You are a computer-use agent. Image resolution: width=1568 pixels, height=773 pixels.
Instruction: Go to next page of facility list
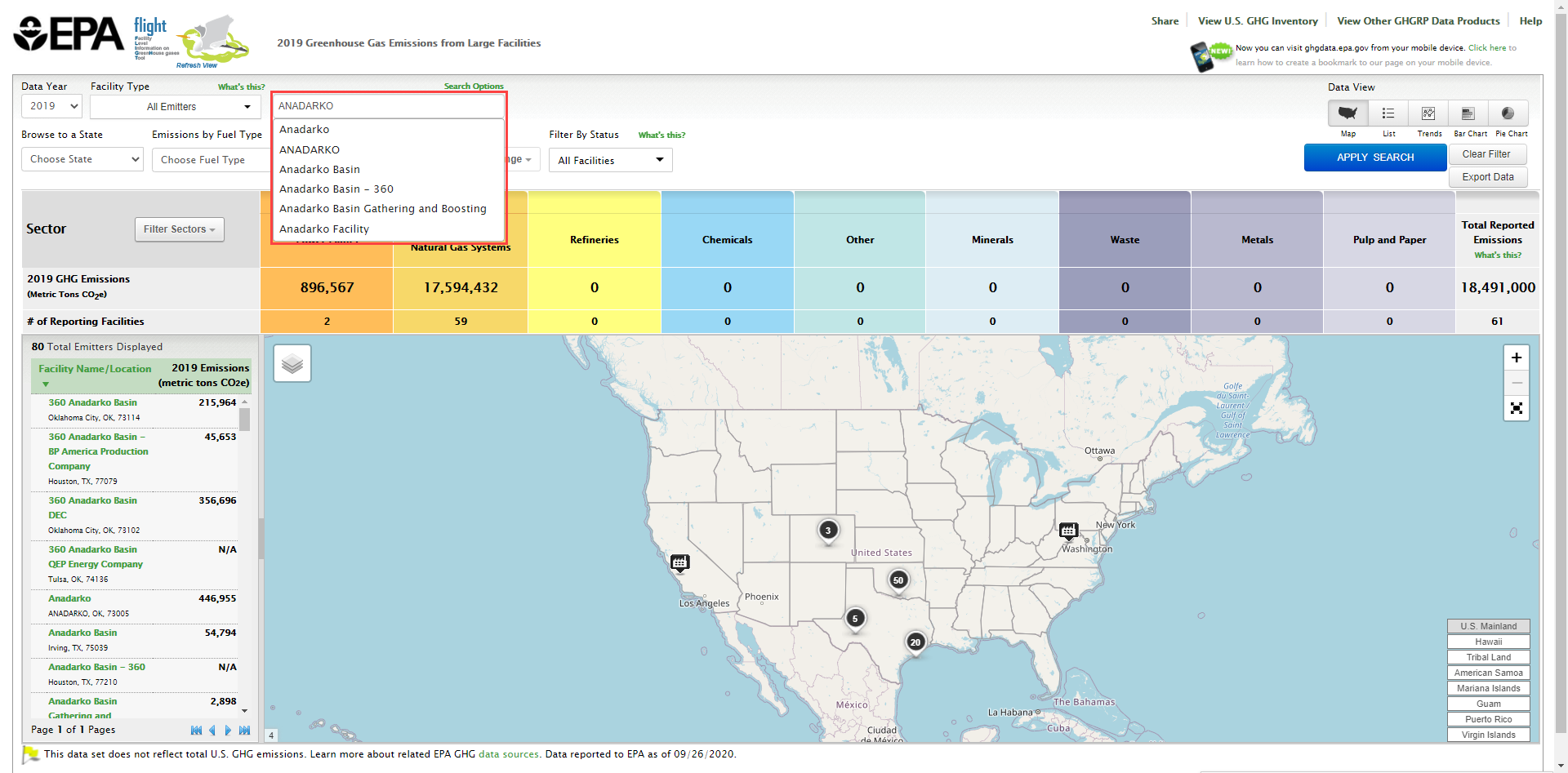pos(228,731)
